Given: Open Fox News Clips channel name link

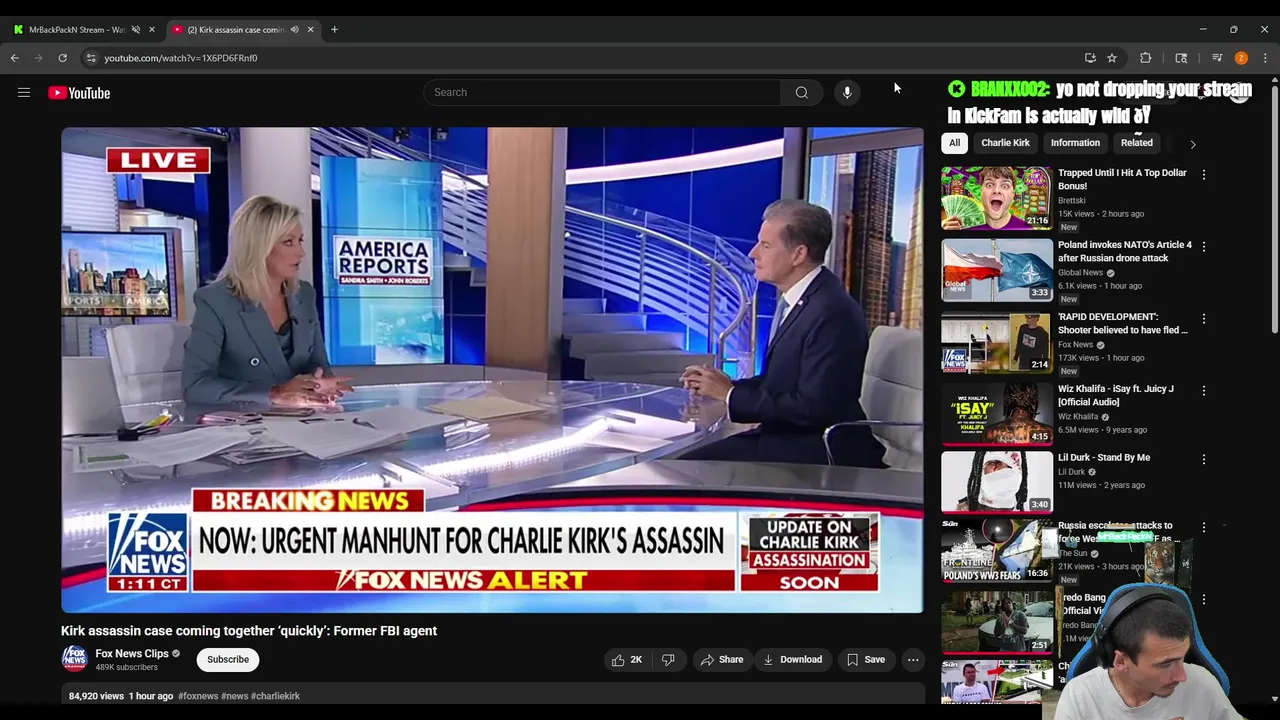Looking at the screenshot, I should point(132,654).
